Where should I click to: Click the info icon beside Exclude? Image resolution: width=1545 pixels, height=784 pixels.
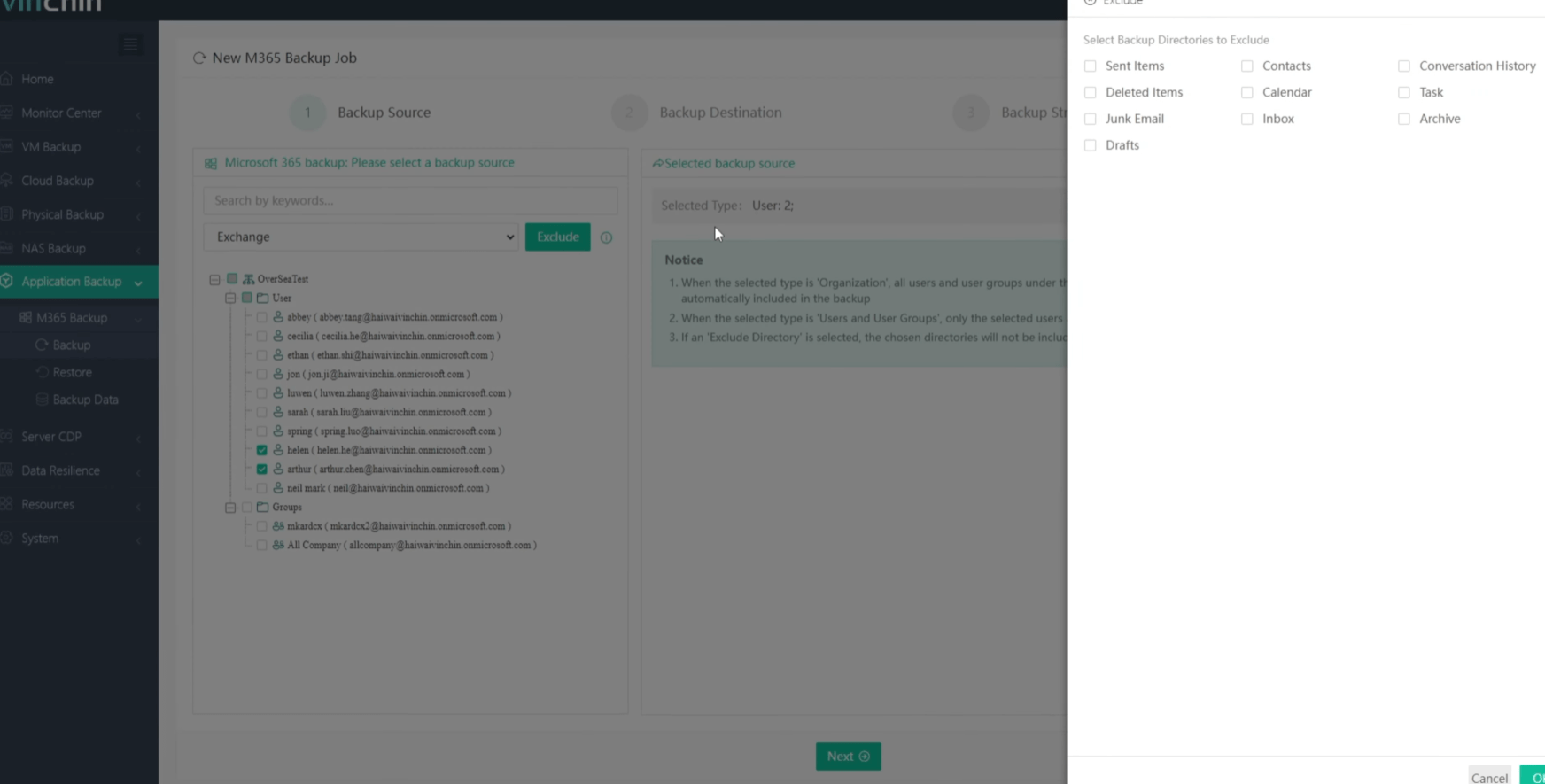tap(606, 237)
